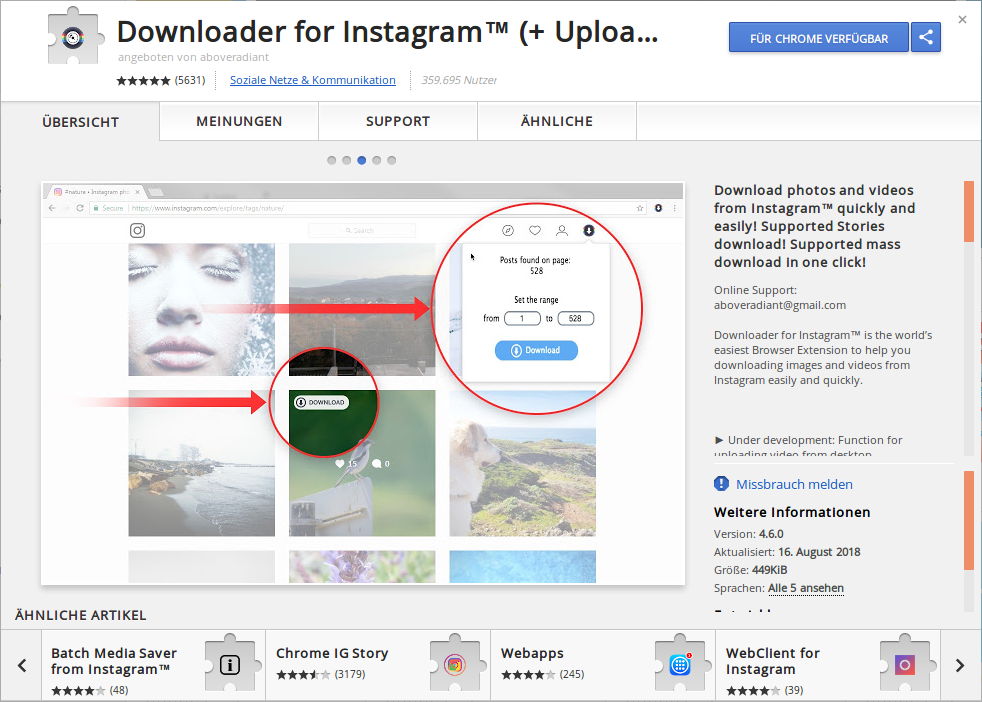The width and height of the screenshot is (982, 702).
Task: Click the share icon button
Action: (x=926, y=38)
